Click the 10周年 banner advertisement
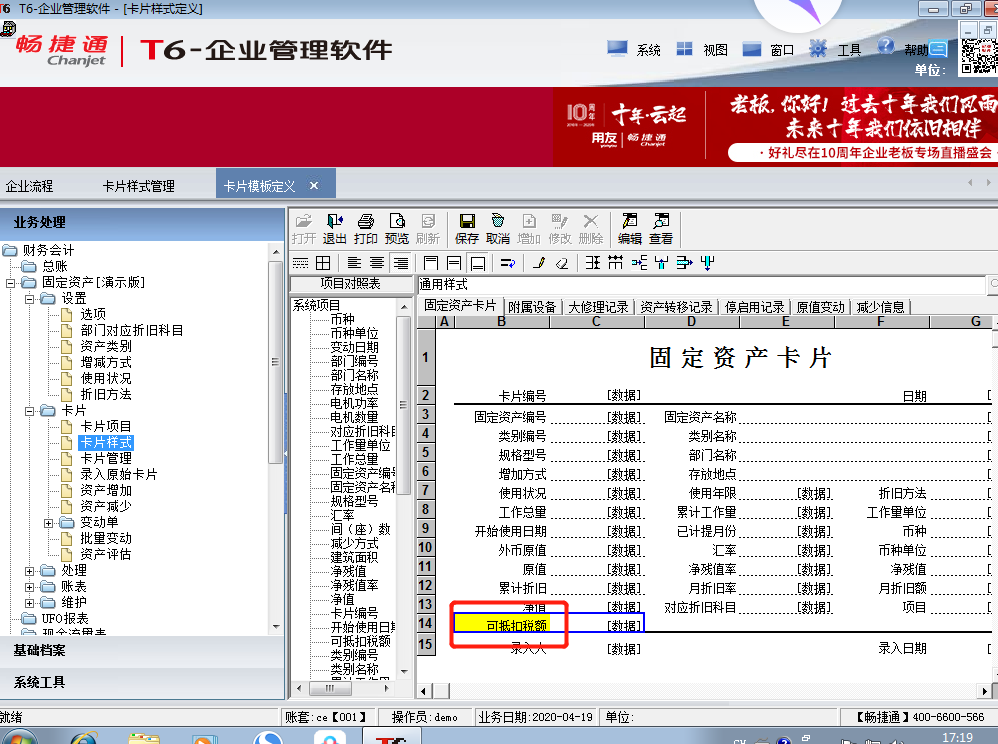Viewport: 998px width, 744px height. pyautogui.click(x=773, y=126)
